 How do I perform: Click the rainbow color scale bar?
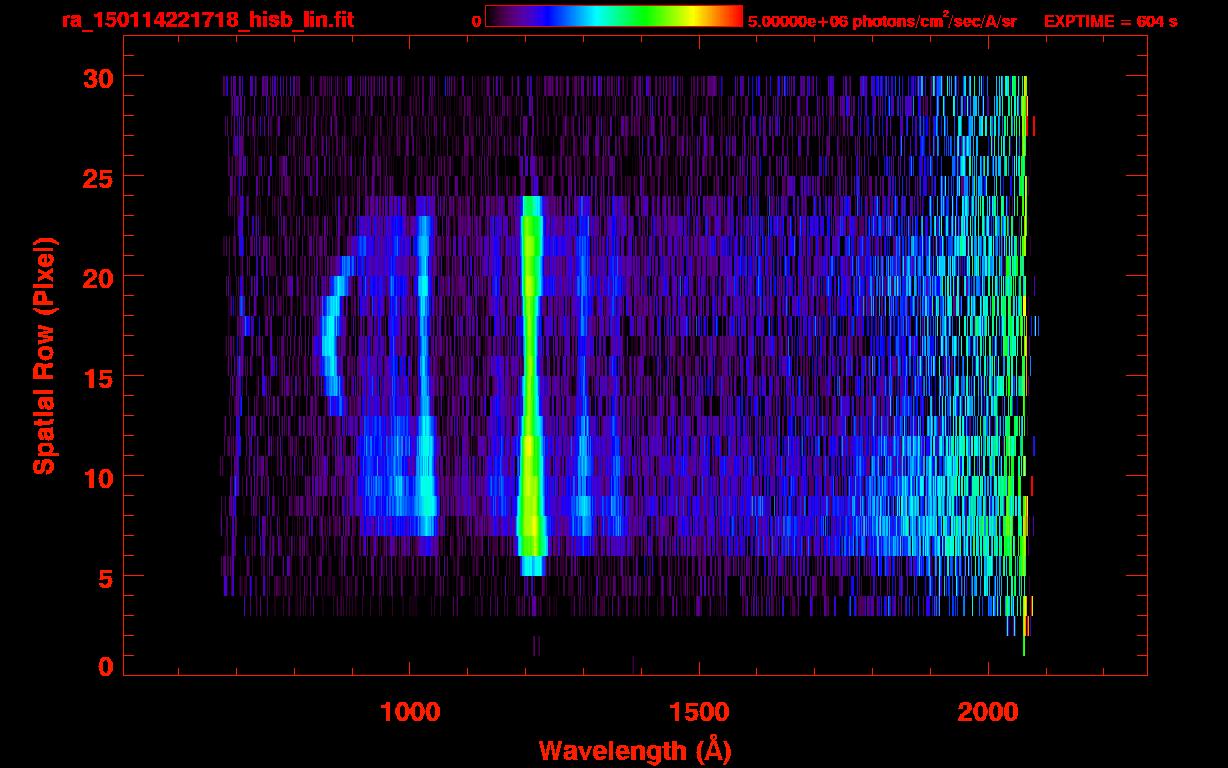[613, 16]
